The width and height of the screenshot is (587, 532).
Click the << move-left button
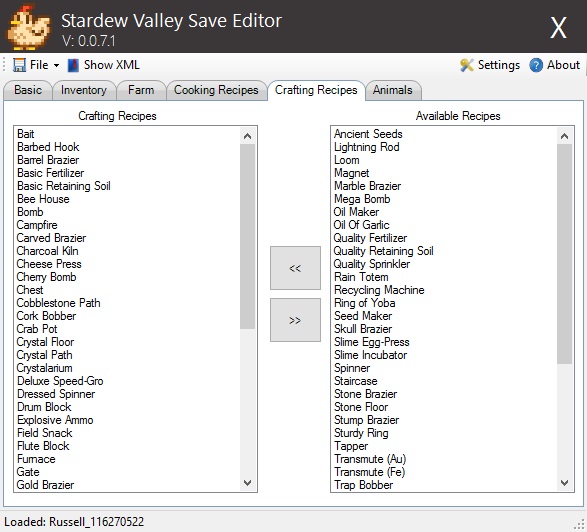coord(295,268)
